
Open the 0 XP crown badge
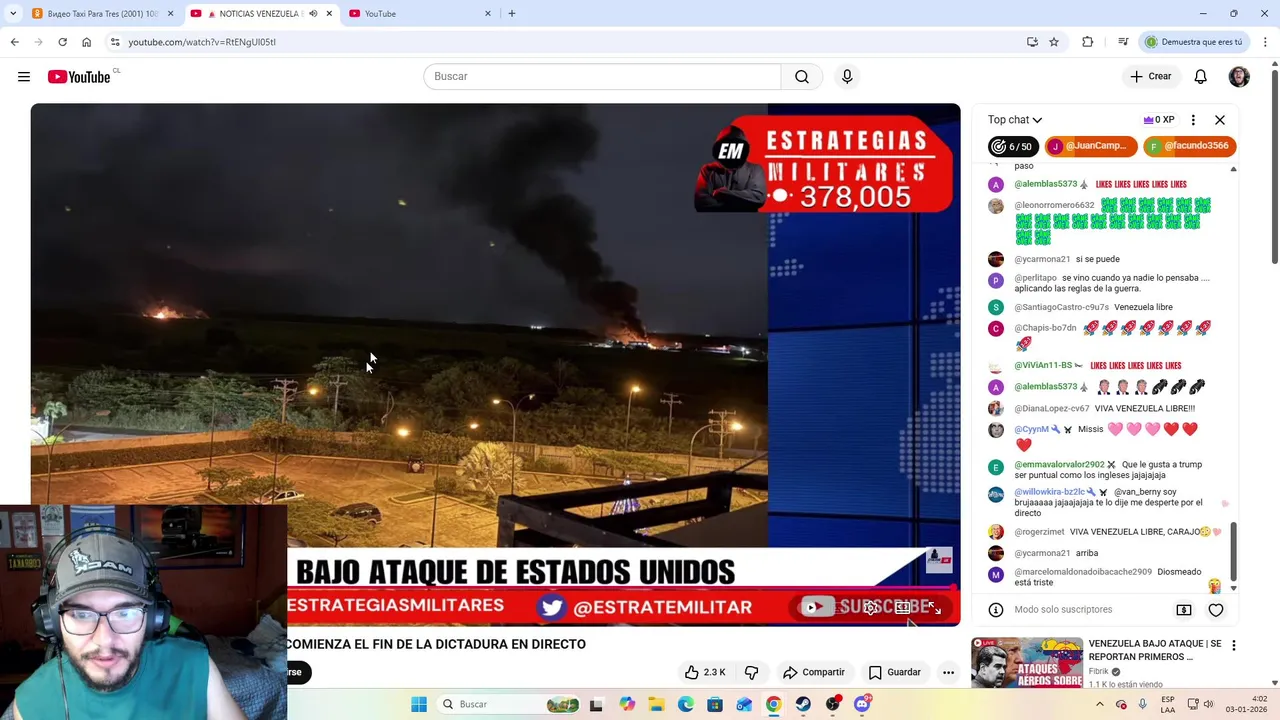click(x=1159, y=120)
